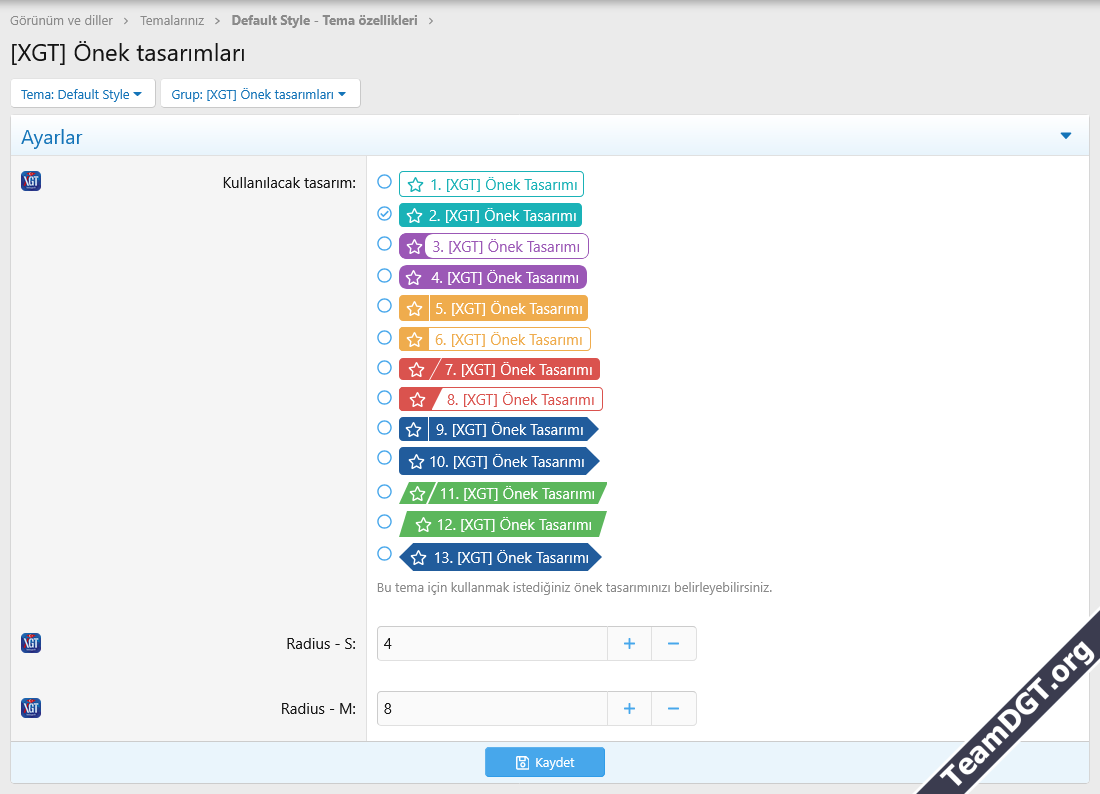Click the red prefix design 7 badge
1100x794 pixels.
point(499,369)
